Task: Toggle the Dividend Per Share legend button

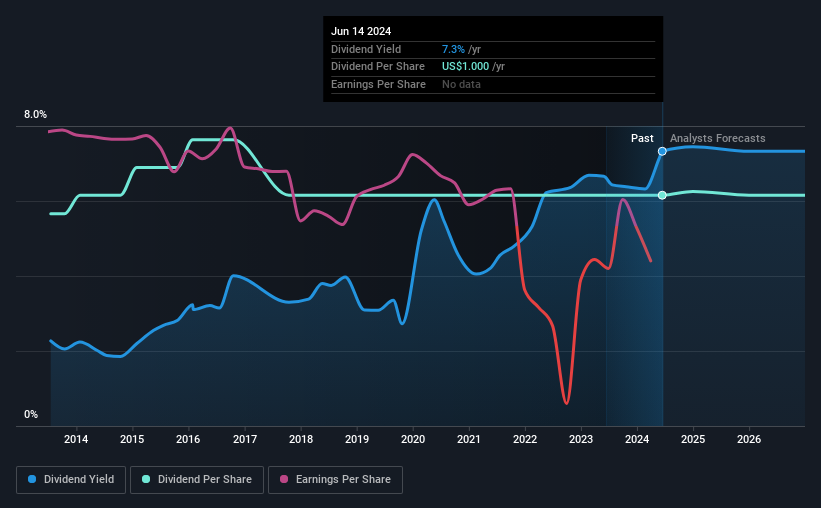Action: [x=197, y=479]
